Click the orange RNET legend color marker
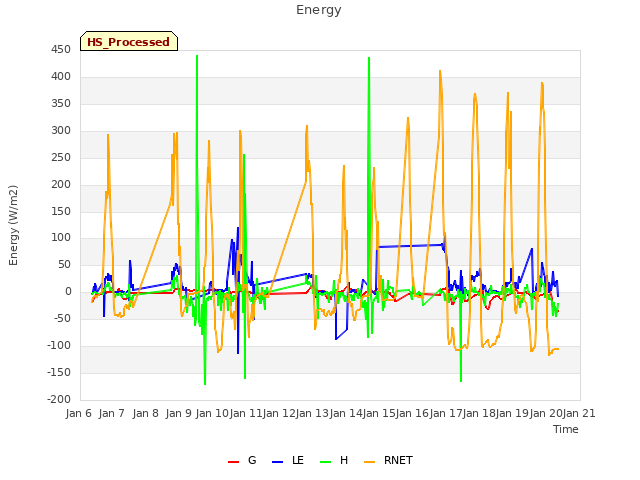 pos(369,462)
